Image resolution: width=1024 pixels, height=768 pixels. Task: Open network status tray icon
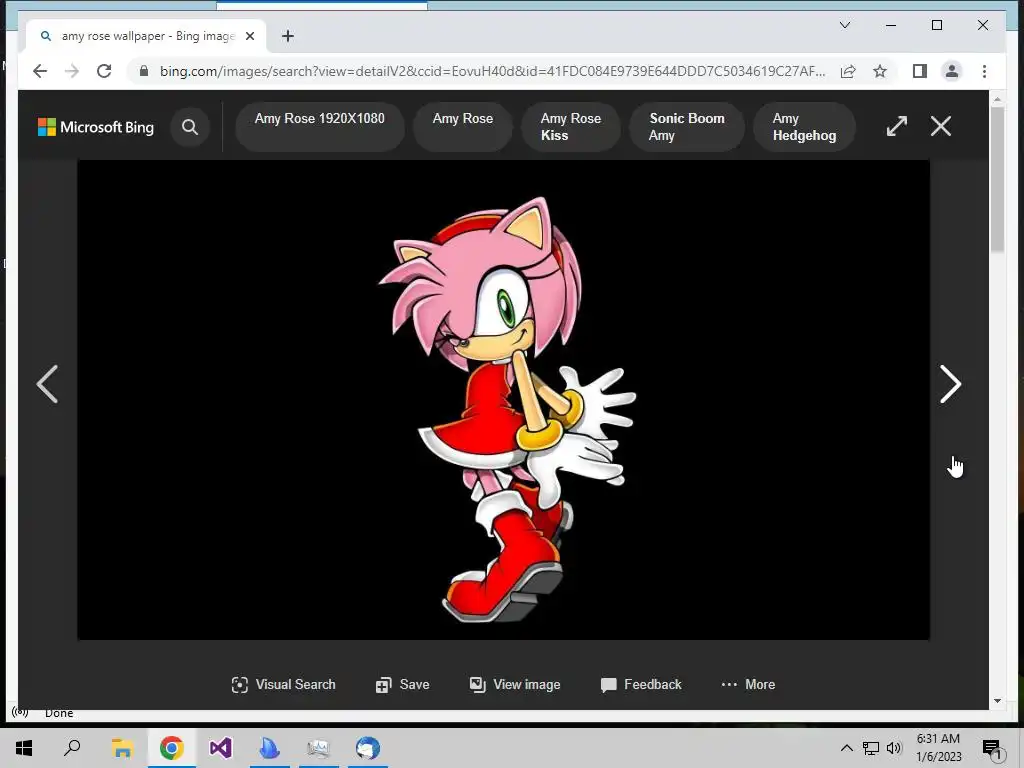pos(871,748)
